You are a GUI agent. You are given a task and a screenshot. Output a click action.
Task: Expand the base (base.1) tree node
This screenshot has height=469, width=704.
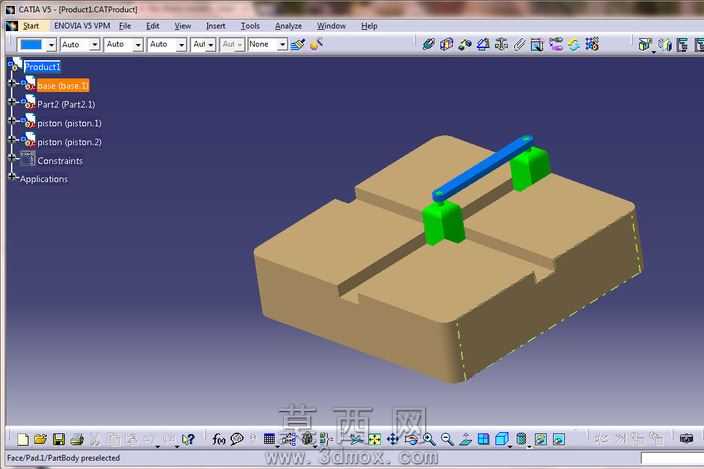pyautogui.click(x=12, y=83)
